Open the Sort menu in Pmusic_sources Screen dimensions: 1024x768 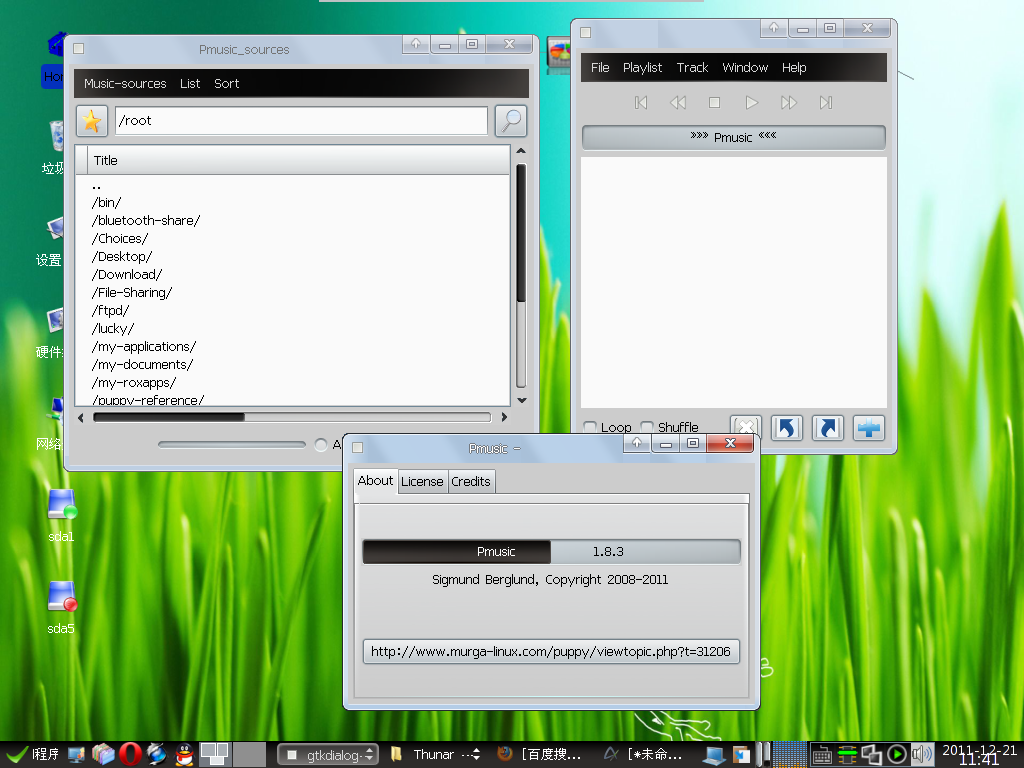pos(227,84)
